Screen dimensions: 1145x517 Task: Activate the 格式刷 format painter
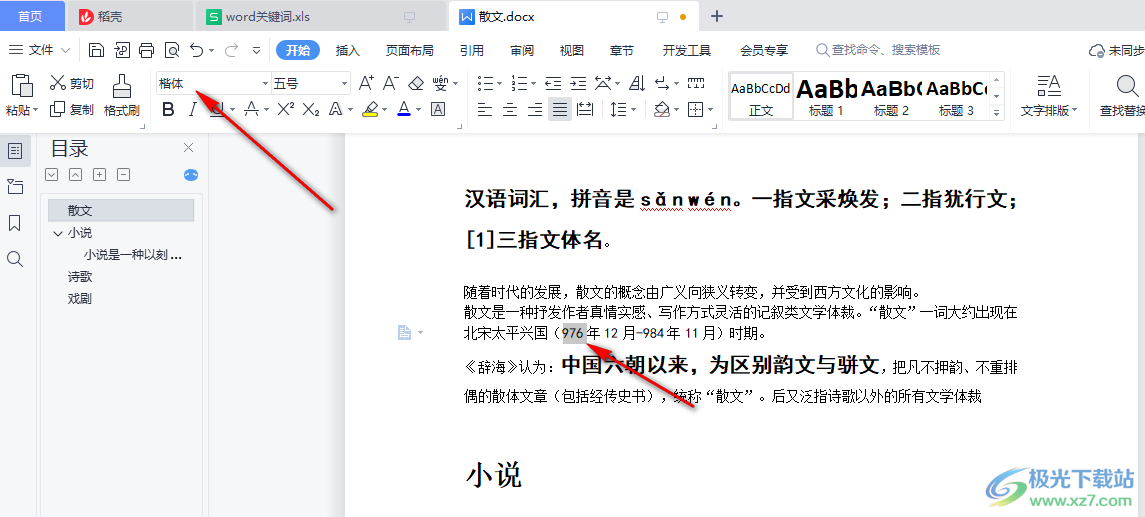point(121,96)
